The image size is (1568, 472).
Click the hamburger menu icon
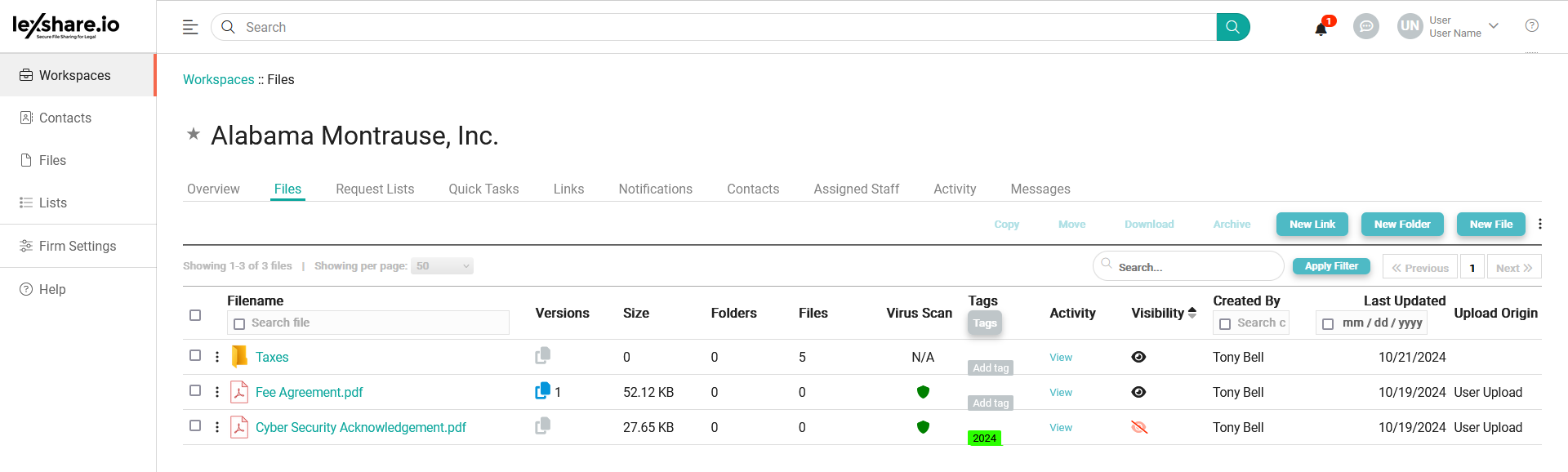click(x=190, y=27)
